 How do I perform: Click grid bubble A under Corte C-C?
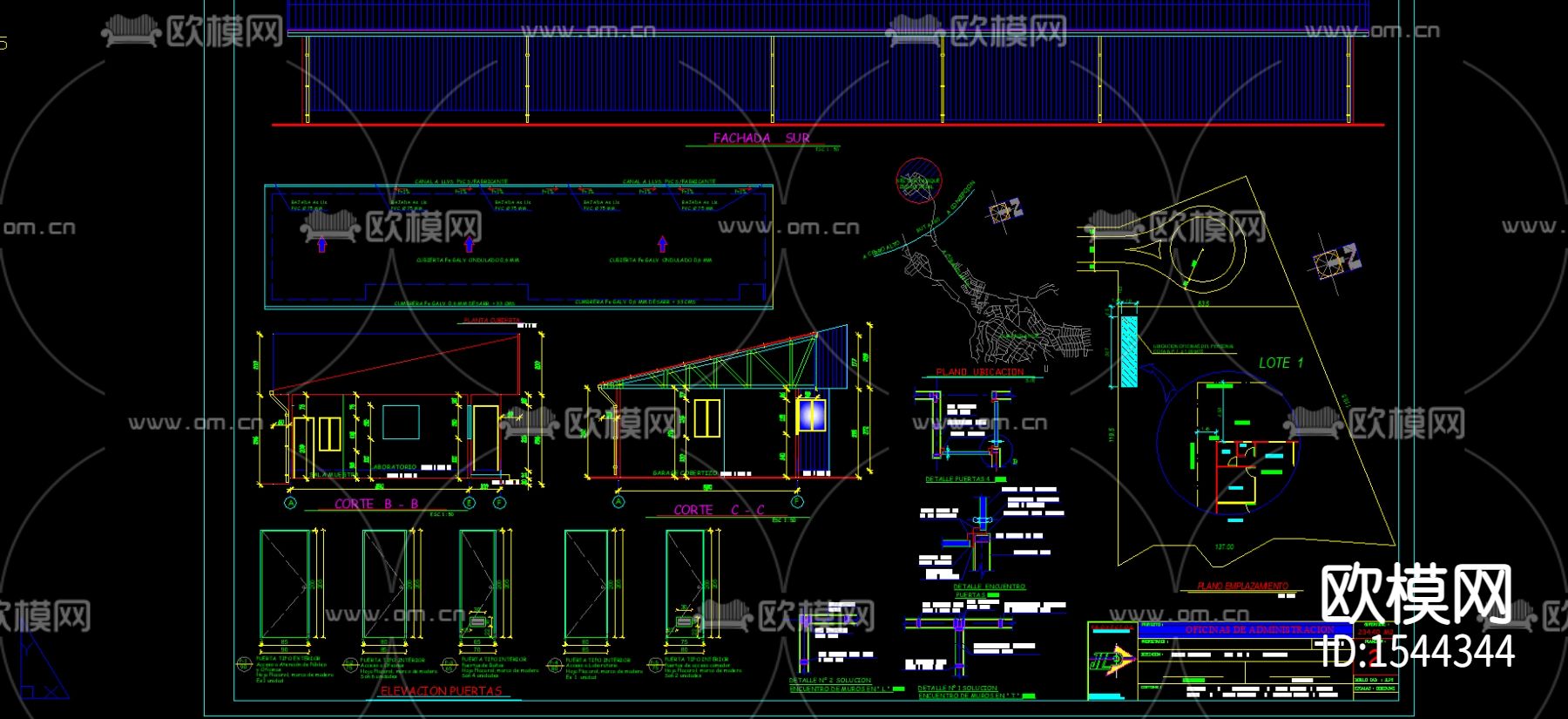click(x=618, y=503)
